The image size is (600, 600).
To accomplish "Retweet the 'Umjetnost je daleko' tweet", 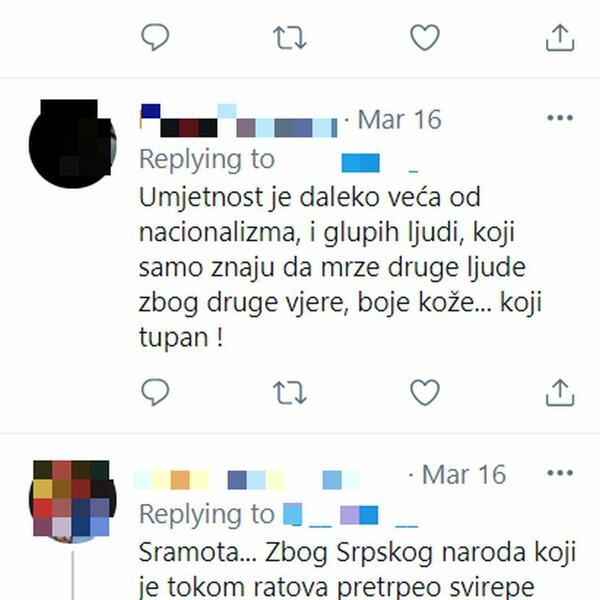I will tap(290, 393).
